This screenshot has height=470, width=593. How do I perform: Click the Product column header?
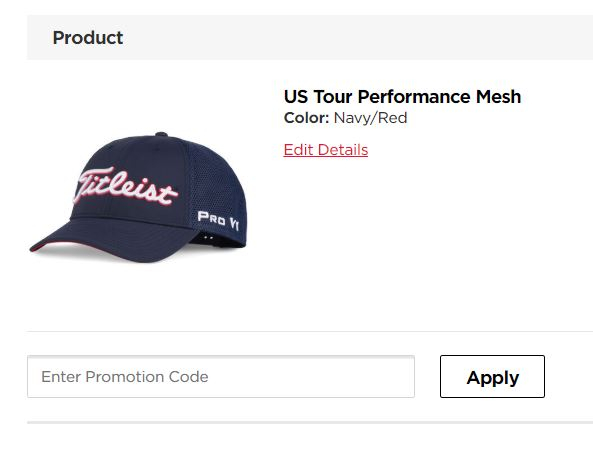(x=88, y=37)
